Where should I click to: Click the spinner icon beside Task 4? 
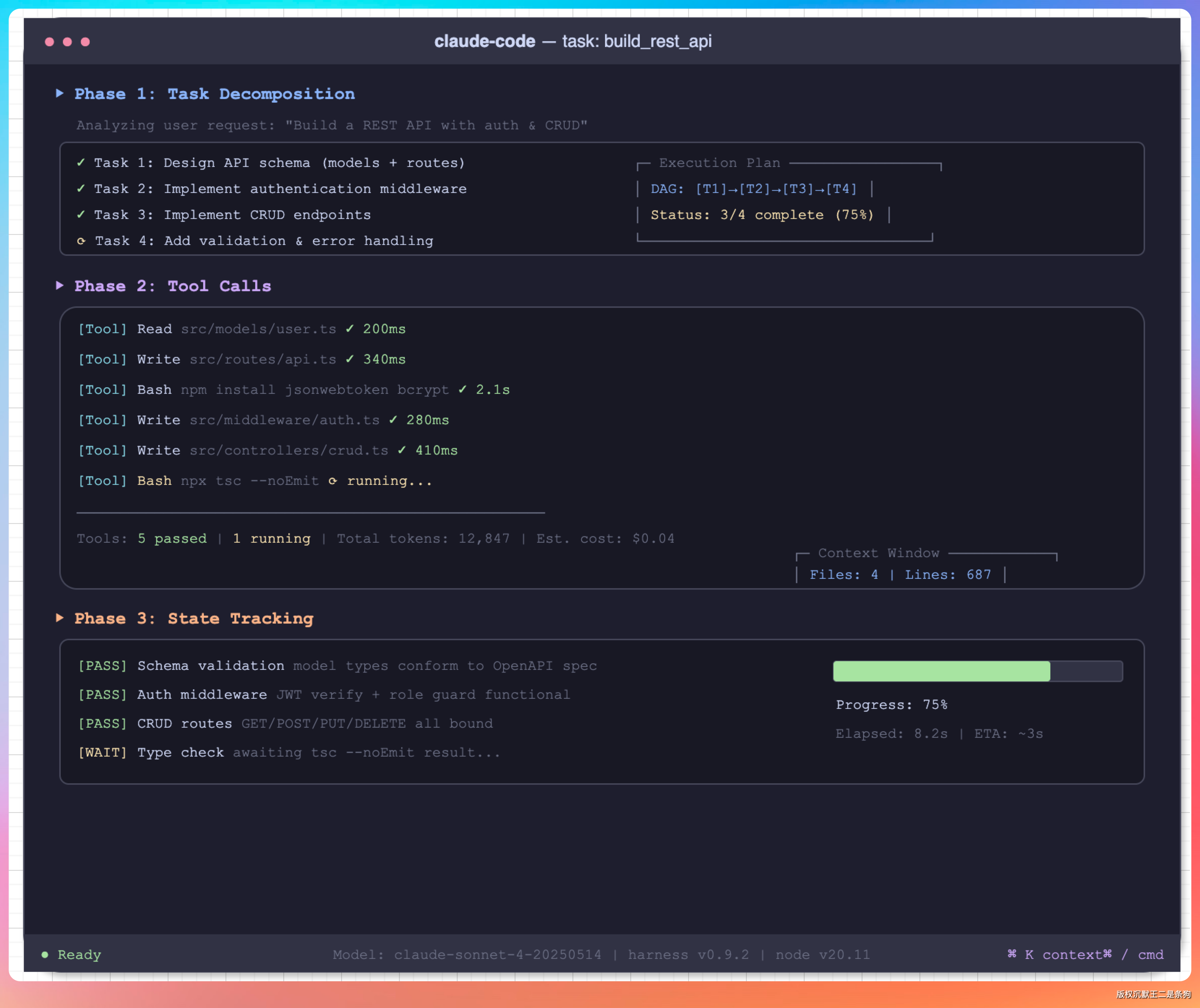(x=81, y=241)
